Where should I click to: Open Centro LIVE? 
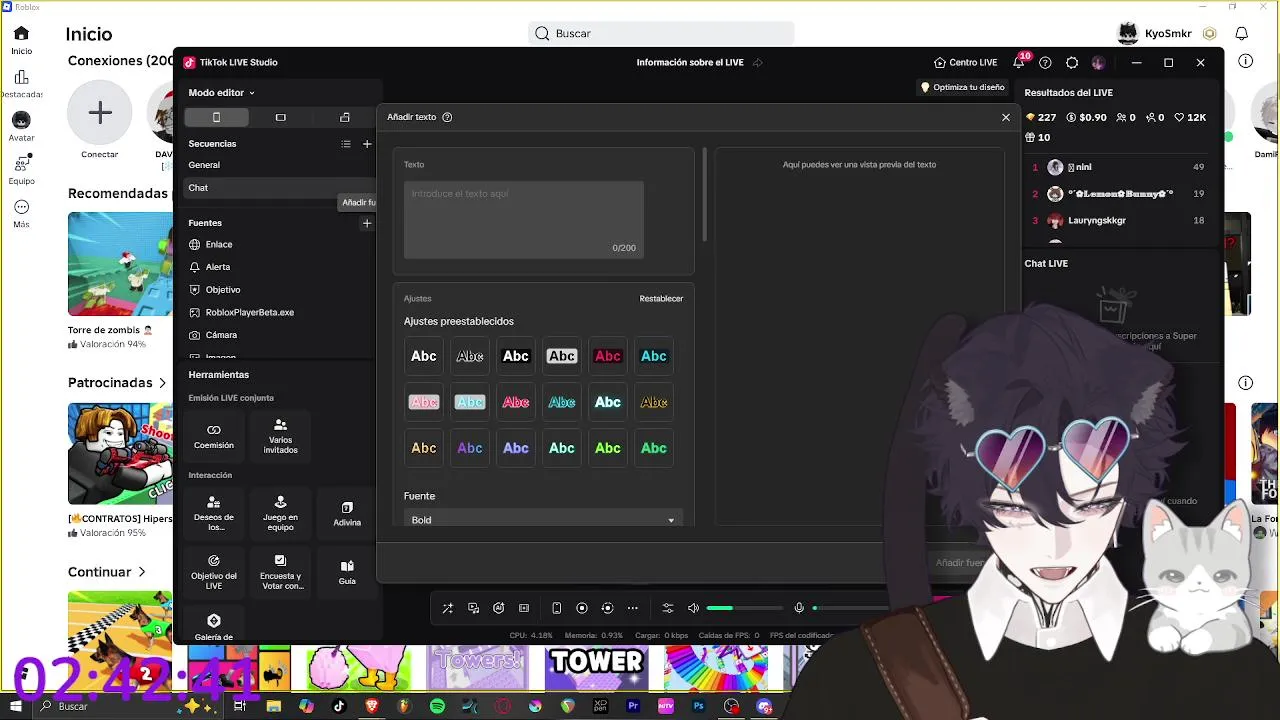pos(965,62)
